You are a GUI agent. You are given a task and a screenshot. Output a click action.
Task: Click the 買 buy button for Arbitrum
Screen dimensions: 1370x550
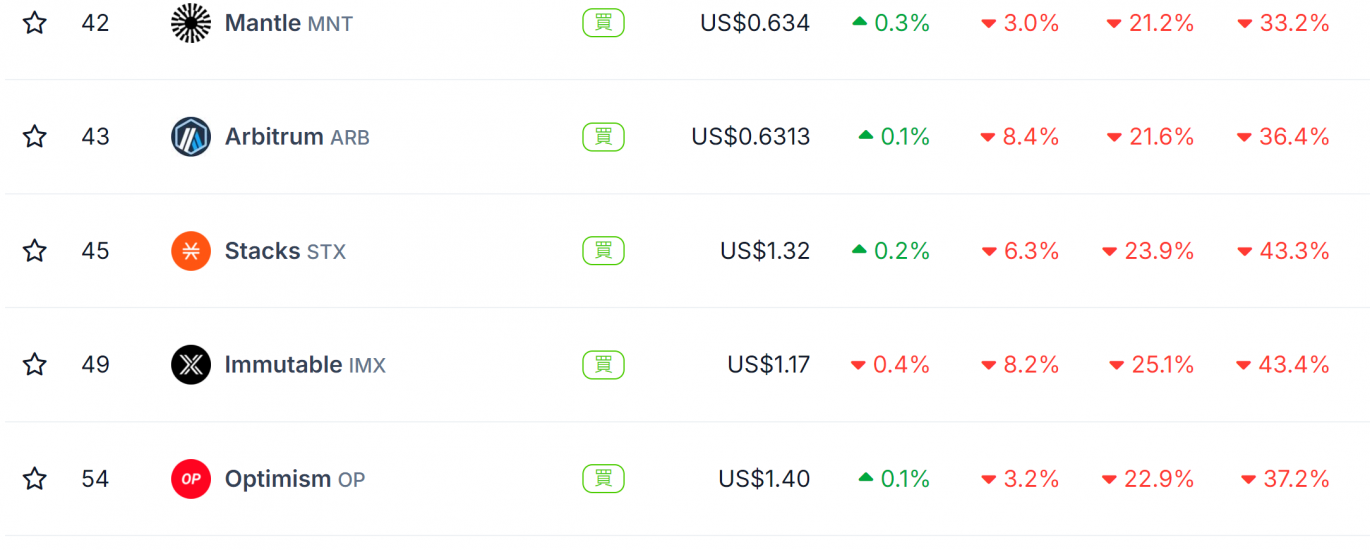tap(603, 137)
